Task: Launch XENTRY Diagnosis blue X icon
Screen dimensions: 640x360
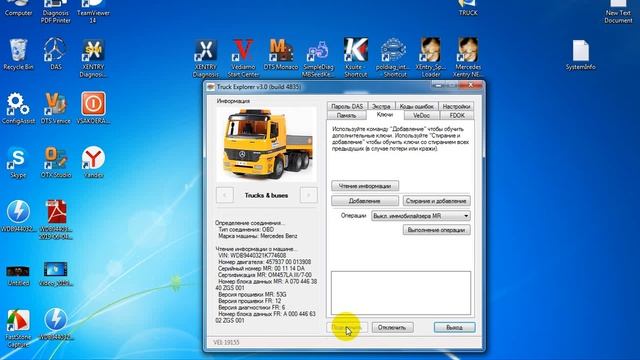Action: click(205, 58)
